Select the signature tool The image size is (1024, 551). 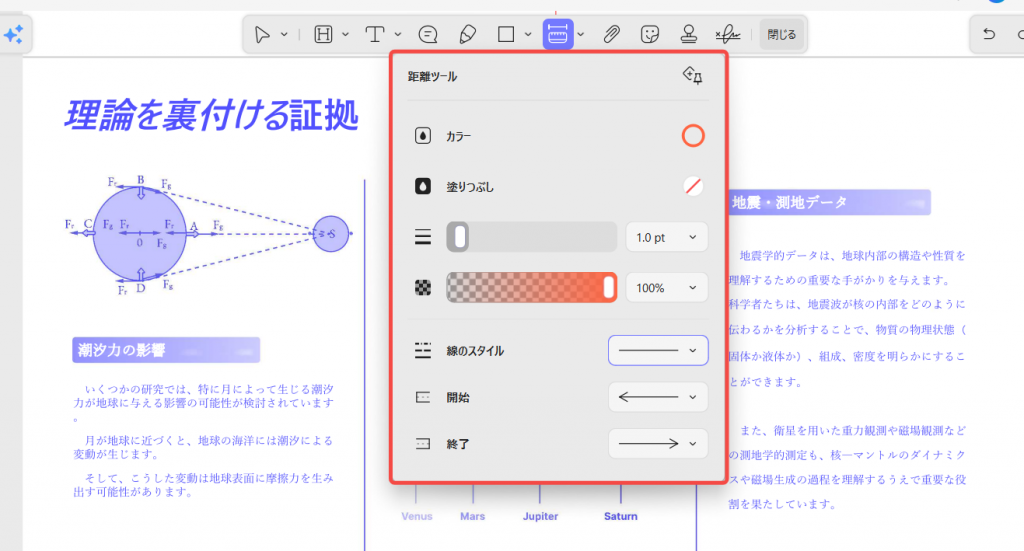click(x=728, y=35)
